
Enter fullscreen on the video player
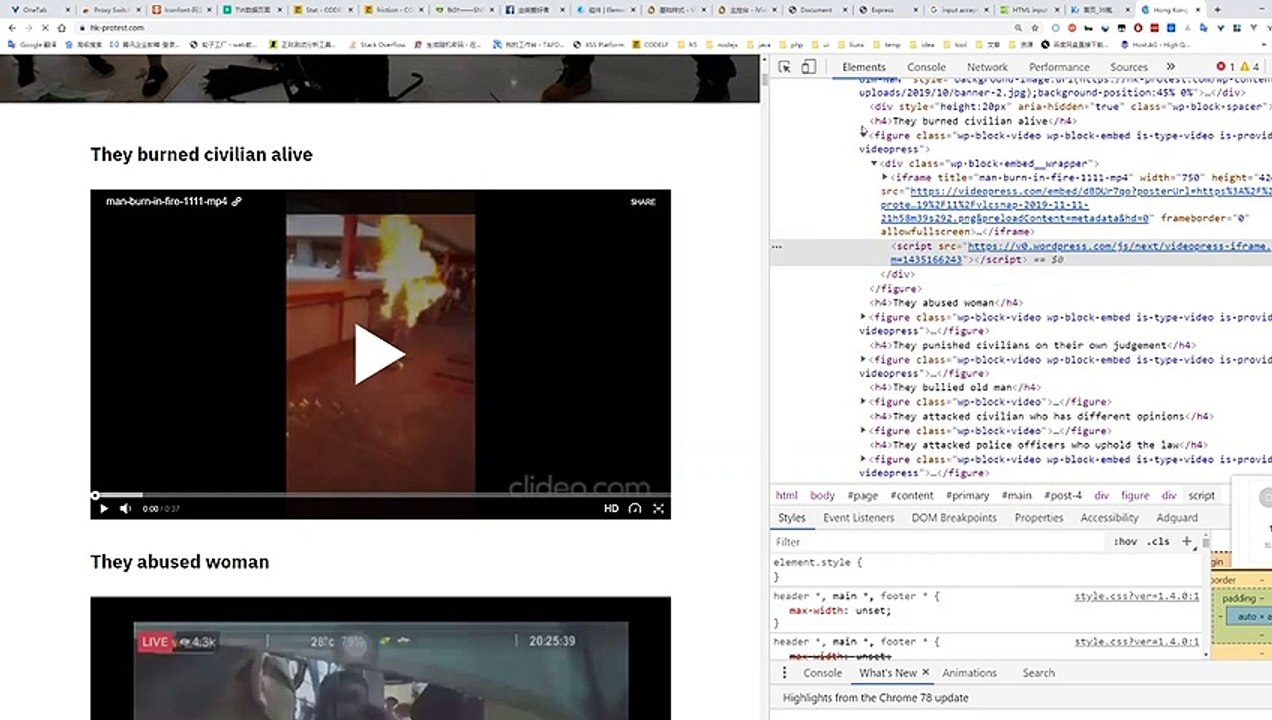[x=658, y=508]
